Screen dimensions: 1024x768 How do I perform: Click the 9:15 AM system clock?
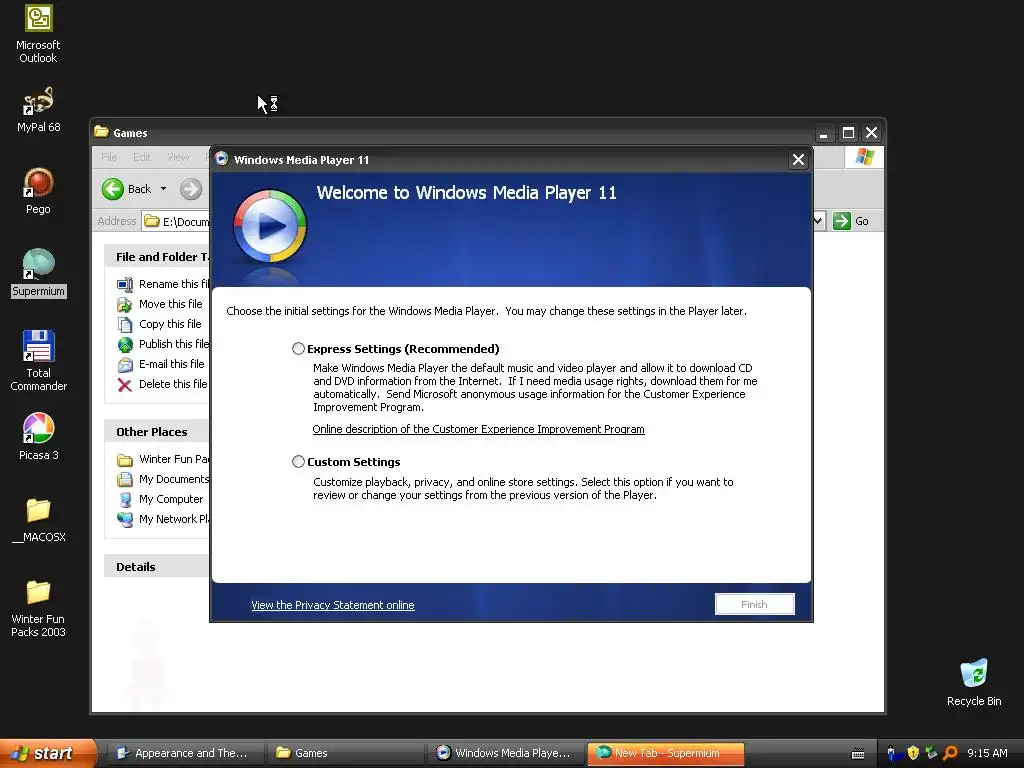[x=987, y=753]
